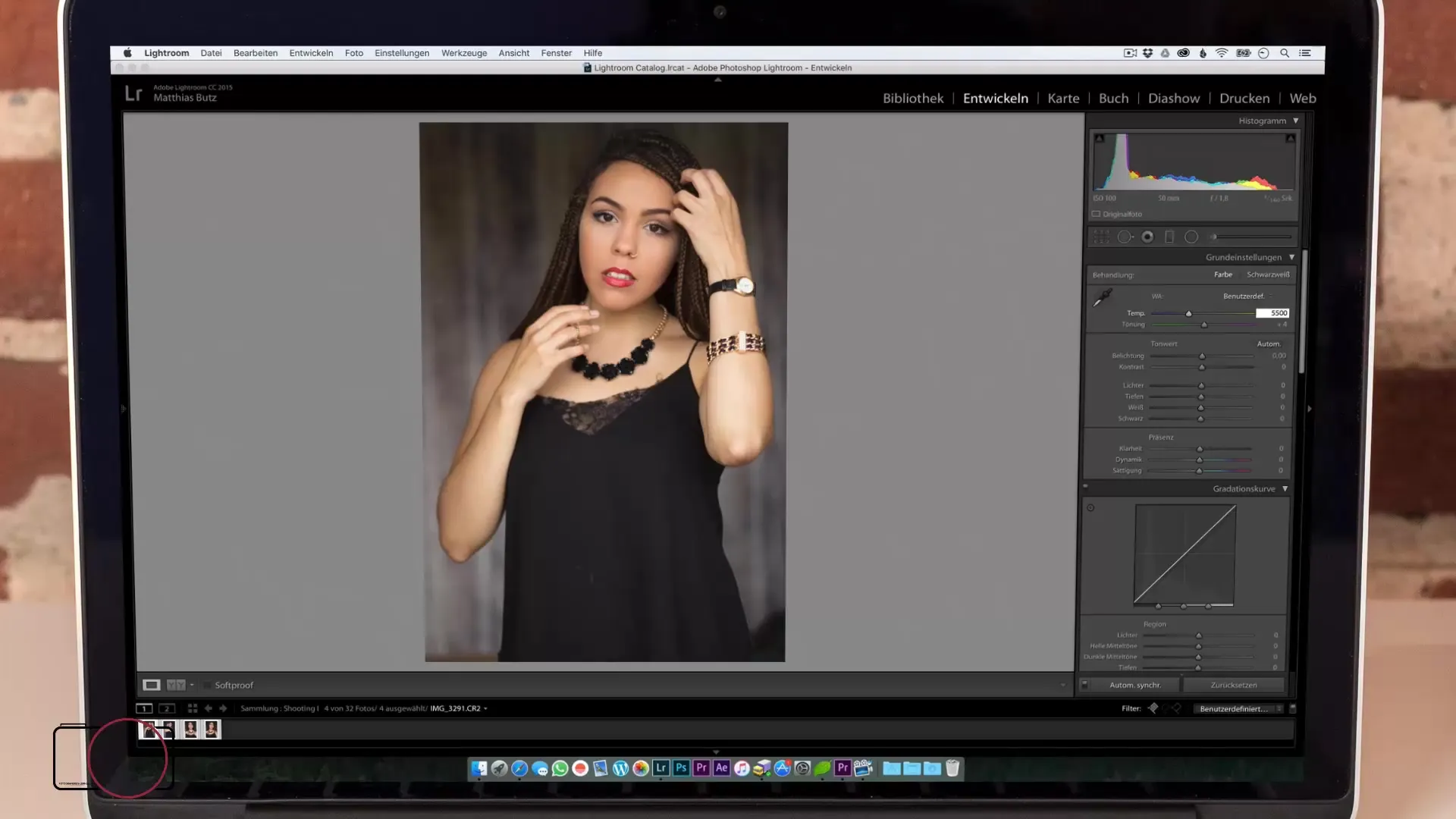Image resolution: width=1456 pixels, height=819 pixels.
Task: Collapse the Grundeinstellungen panel
Action: point(1292,257)
